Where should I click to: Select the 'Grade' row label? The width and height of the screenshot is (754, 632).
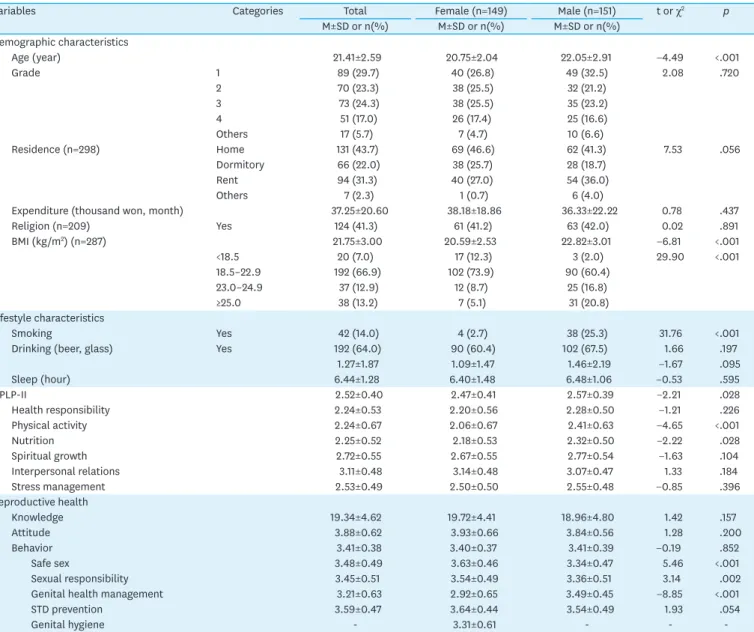(26, 73)
